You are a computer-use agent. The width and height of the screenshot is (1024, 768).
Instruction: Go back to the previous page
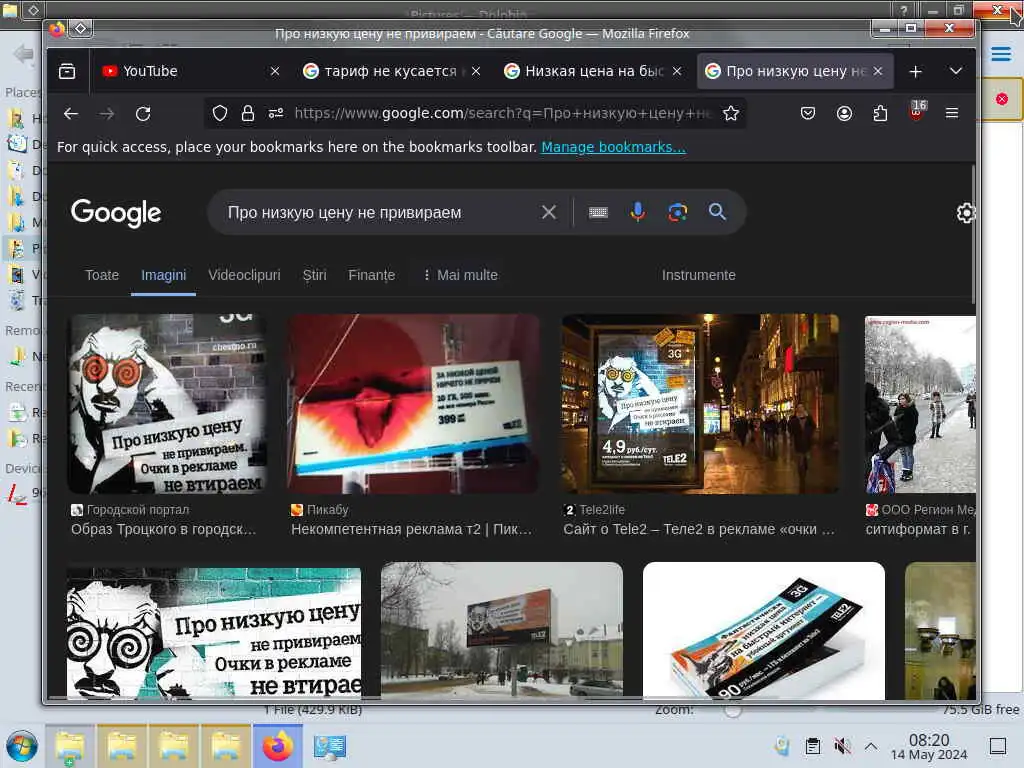click(x=71, y=114)
